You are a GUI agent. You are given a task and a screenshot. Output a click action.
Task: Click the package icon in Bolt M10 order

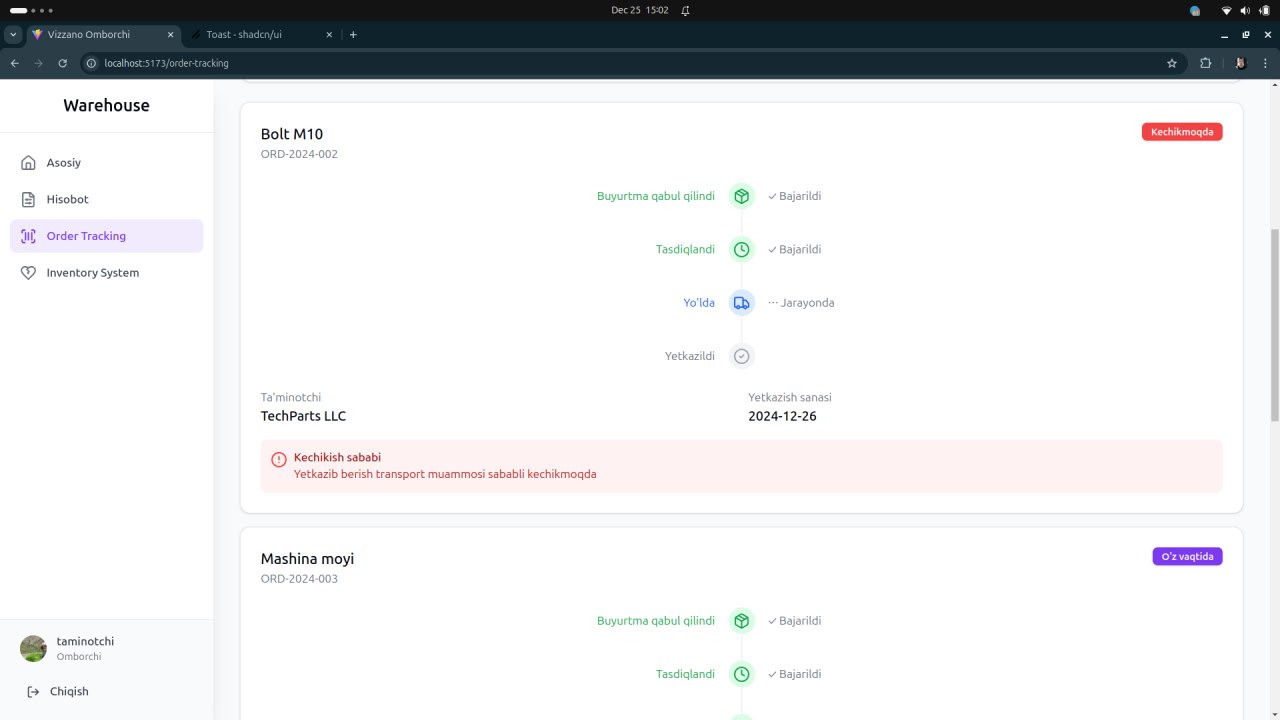[741, 196]
